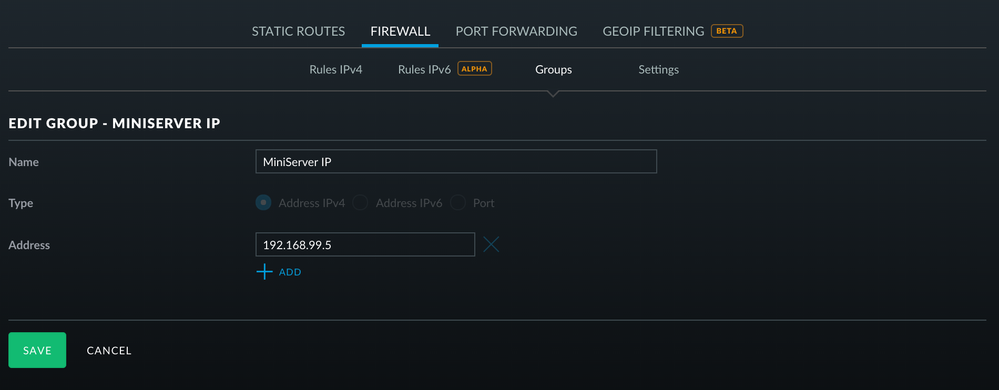Screen dimensions: 999x390
Task: Remove the 192.168.99.5 address entry
Action: coord(491,244)
